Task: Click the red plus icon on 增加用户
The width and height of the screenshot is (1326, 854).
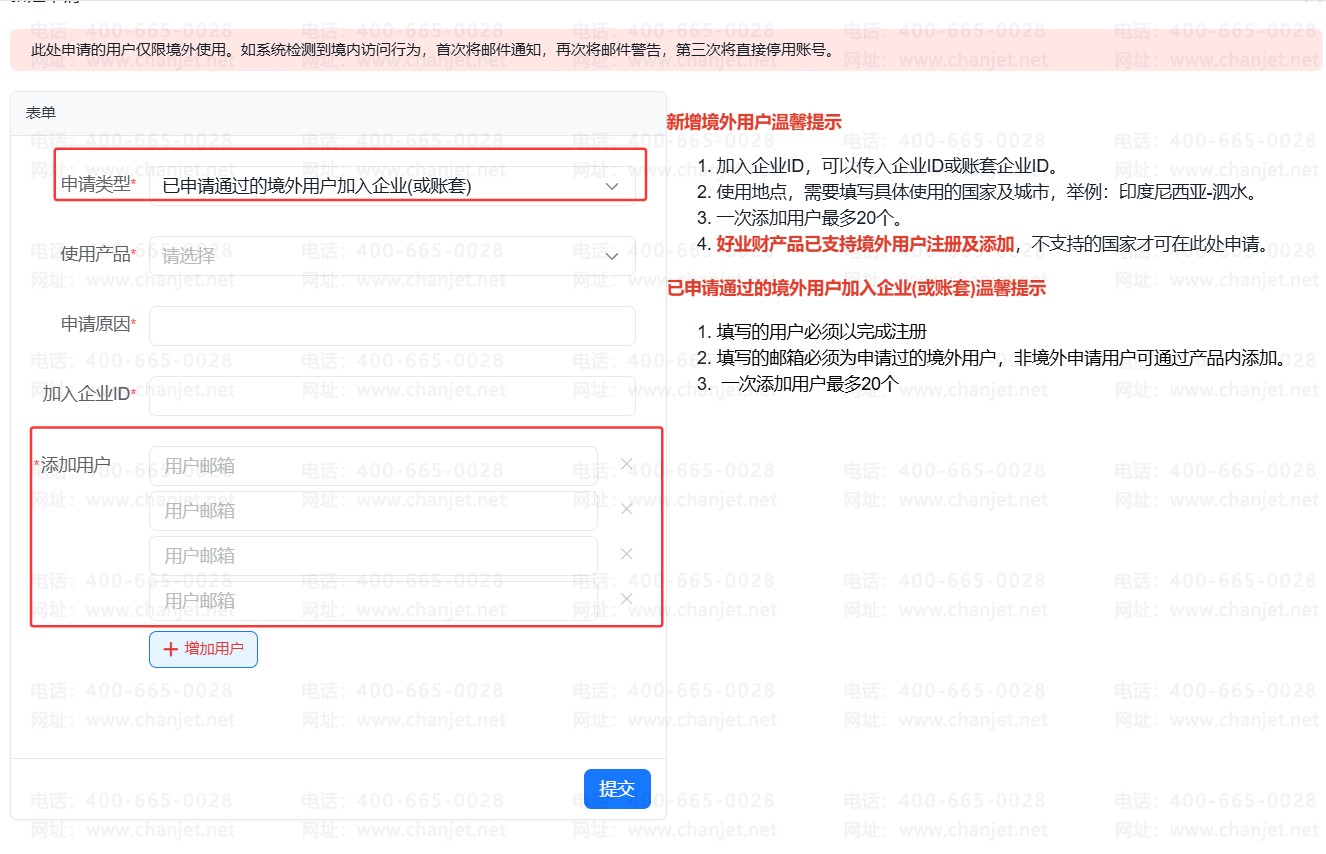Action: click(168, 648)
